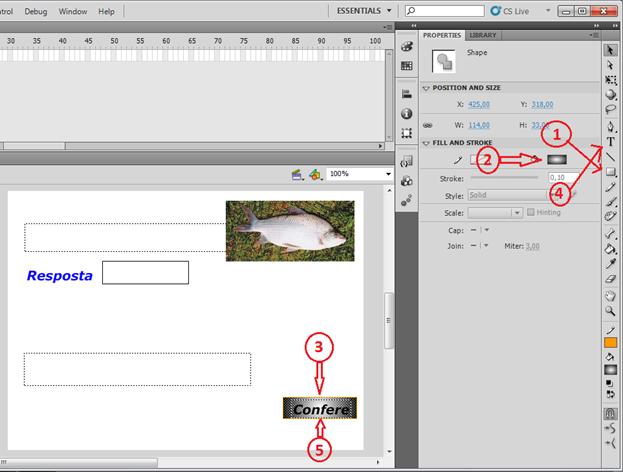The image size is (623, 472).
Task: Open the Window menu
Action: click(73, 11)
